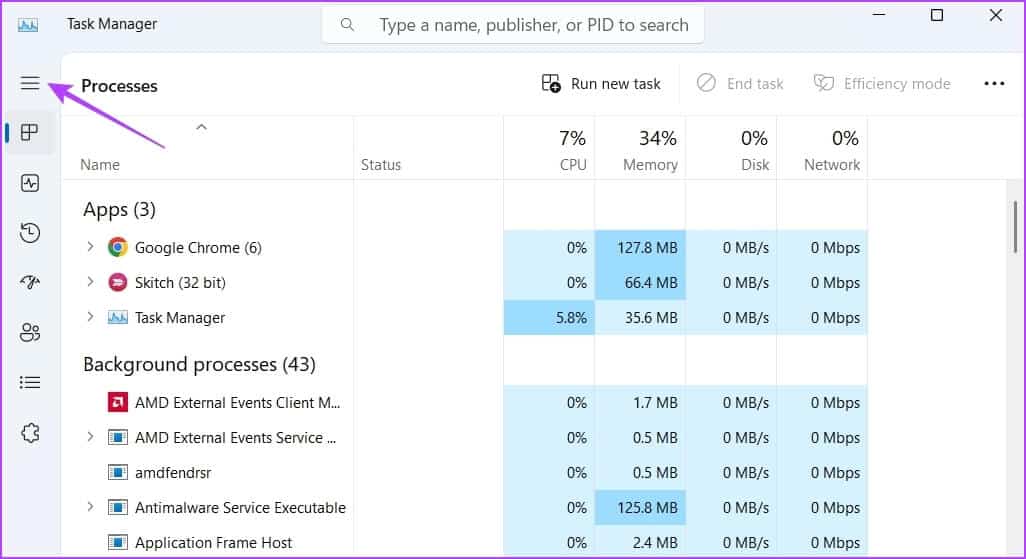Open the Performance sidebar icon

pos(29,183)
